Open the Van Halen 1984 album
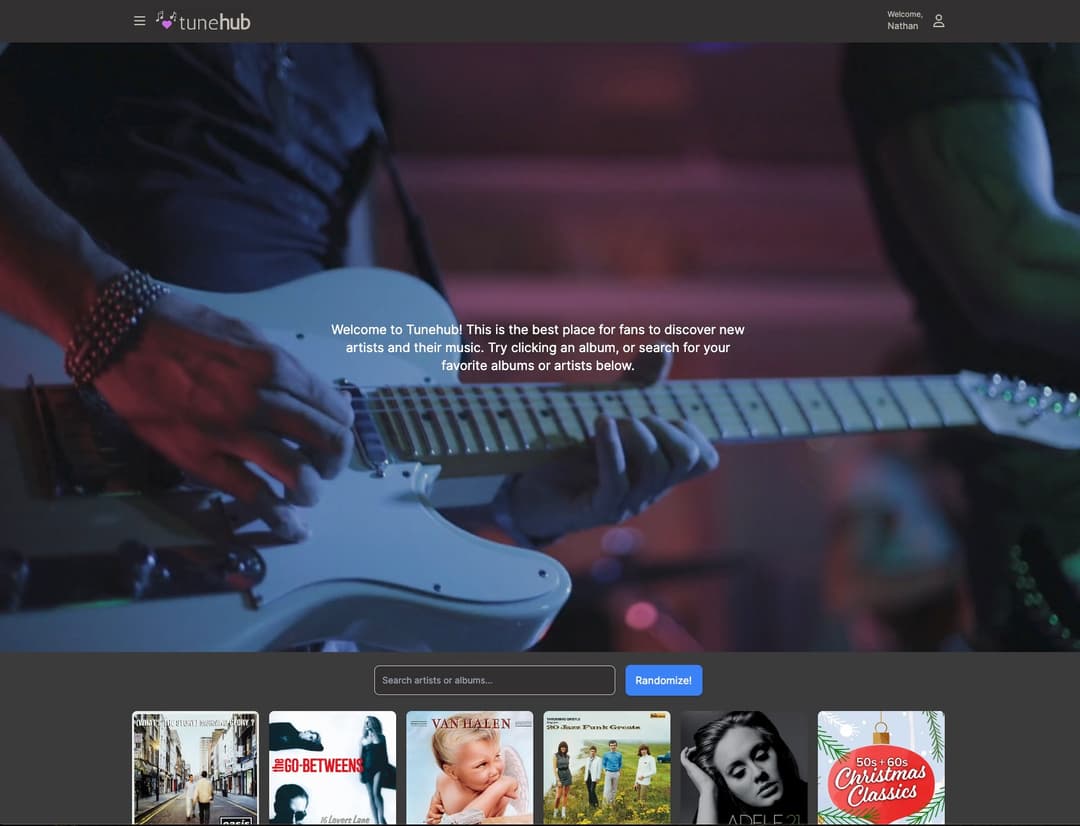The image size is (1080, 826). tap(469, 768)
